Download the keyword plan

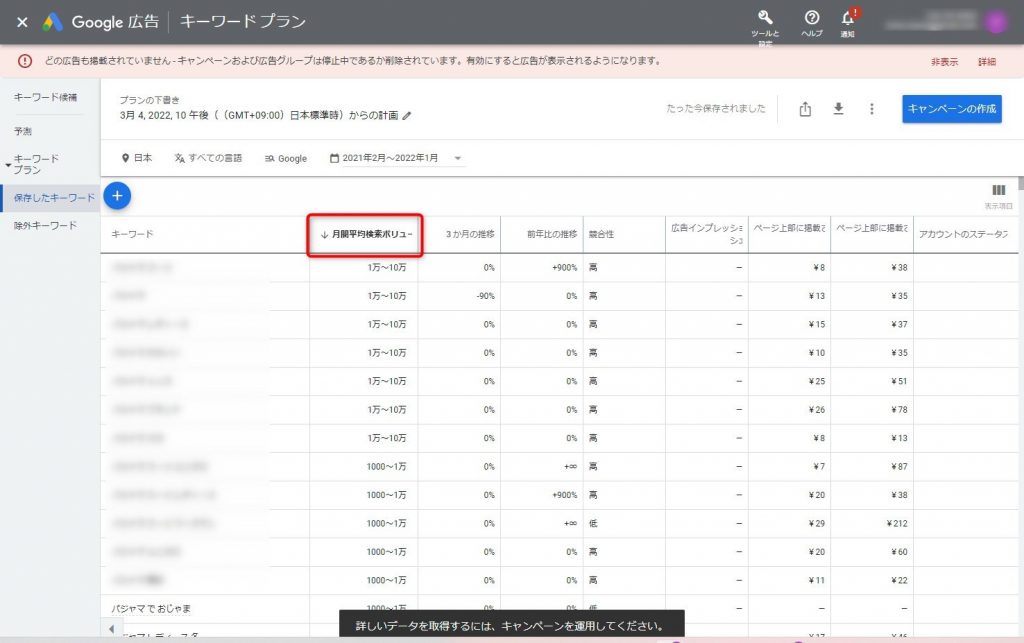pos(839,109)
